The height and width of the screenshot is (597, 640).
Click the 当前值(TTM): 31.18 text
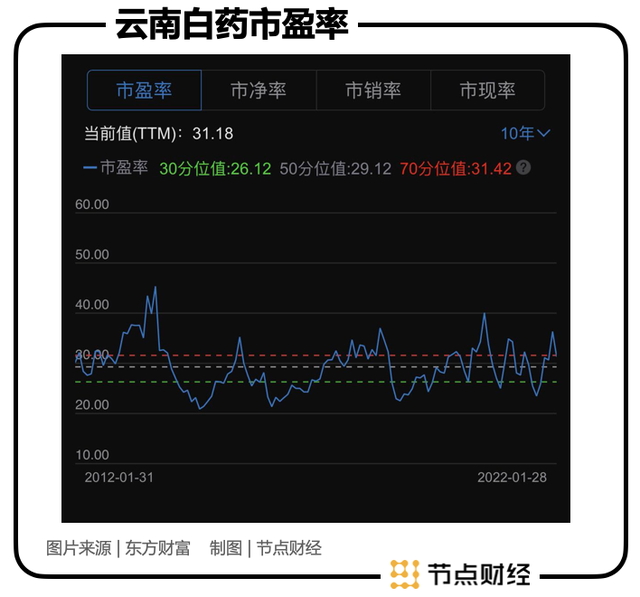(159, 133)
